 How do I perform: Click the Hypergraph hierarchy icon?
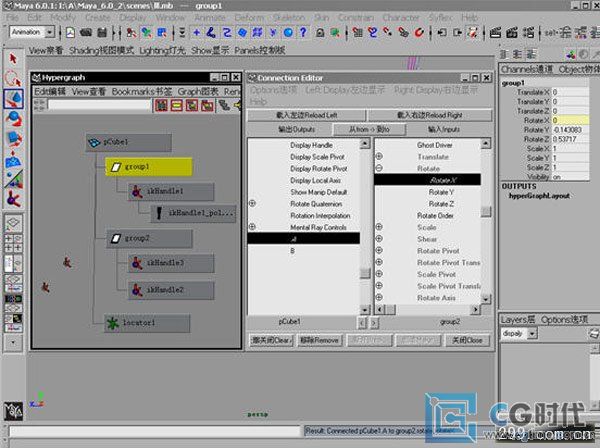point(224,105)
